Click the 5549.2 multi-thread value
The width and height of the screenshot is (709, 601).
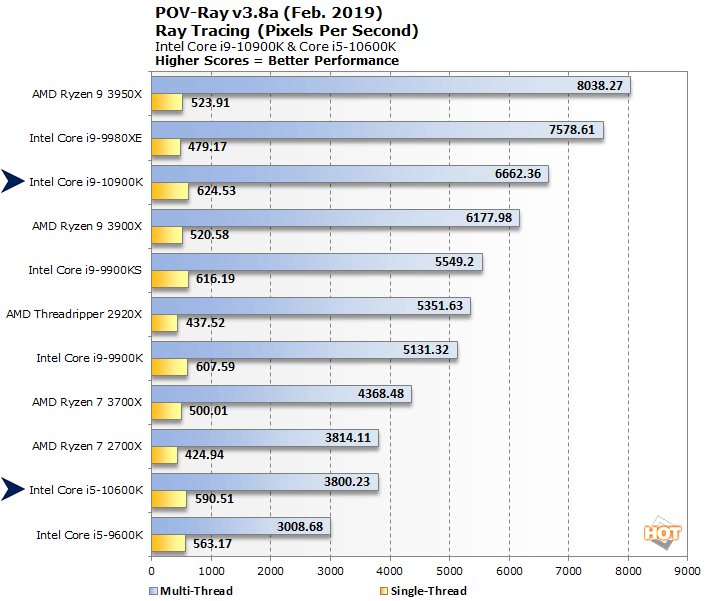tap(454, 262)
